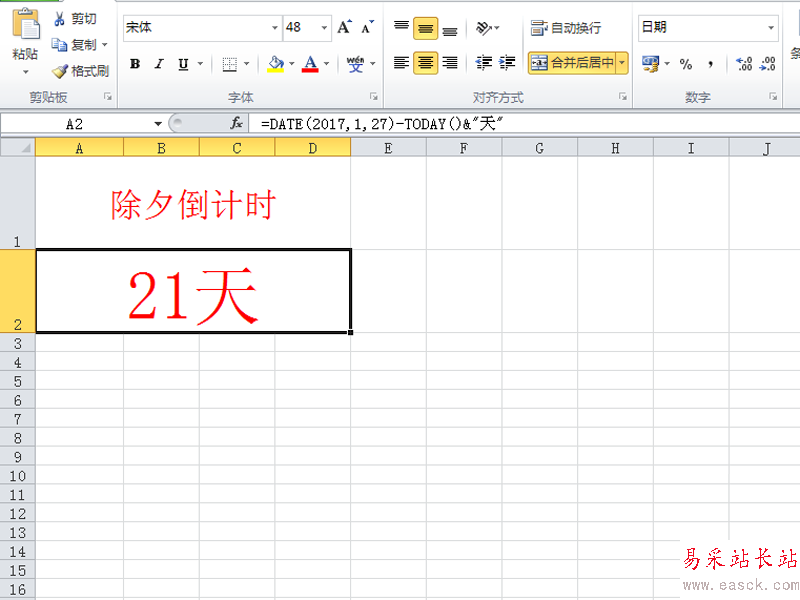The height and width of the screenshot is (600, 800).
Task: Click the phonetic guide (wén) icon
Action: [x=355, y=64]
